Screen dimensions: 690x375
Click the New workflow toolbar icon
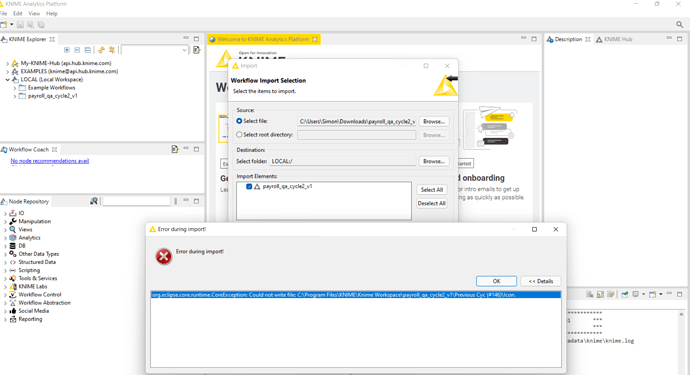(4, 25)
